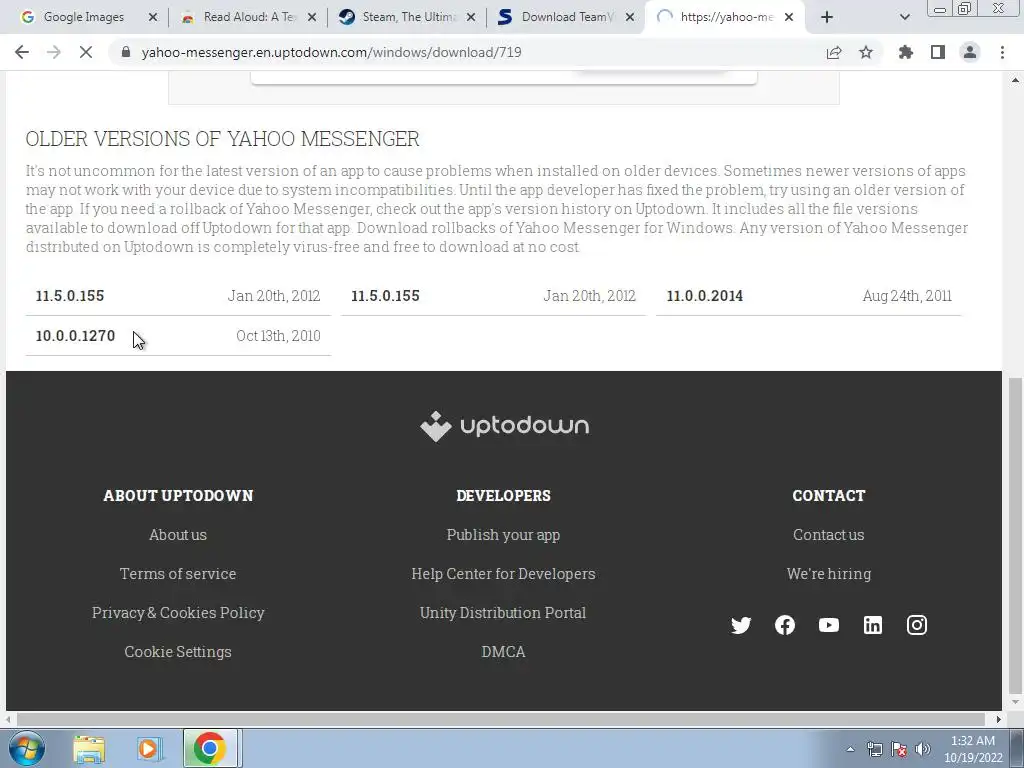Close the Google Images tab
This screenshot has width=1024, height=768.
tap(153, 17)
